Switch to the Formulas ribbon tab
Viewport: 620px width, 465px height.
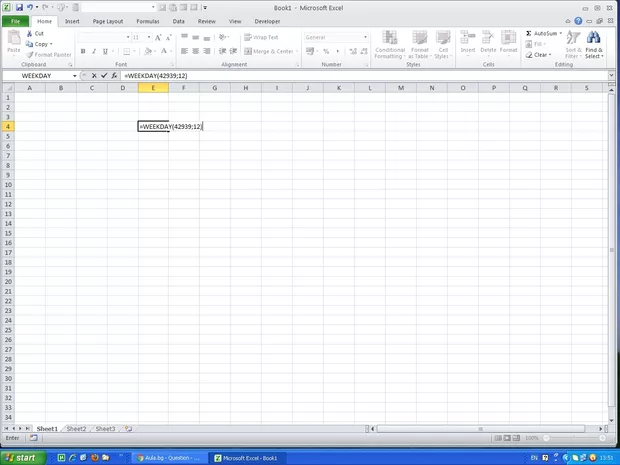(x=148, y=20)
